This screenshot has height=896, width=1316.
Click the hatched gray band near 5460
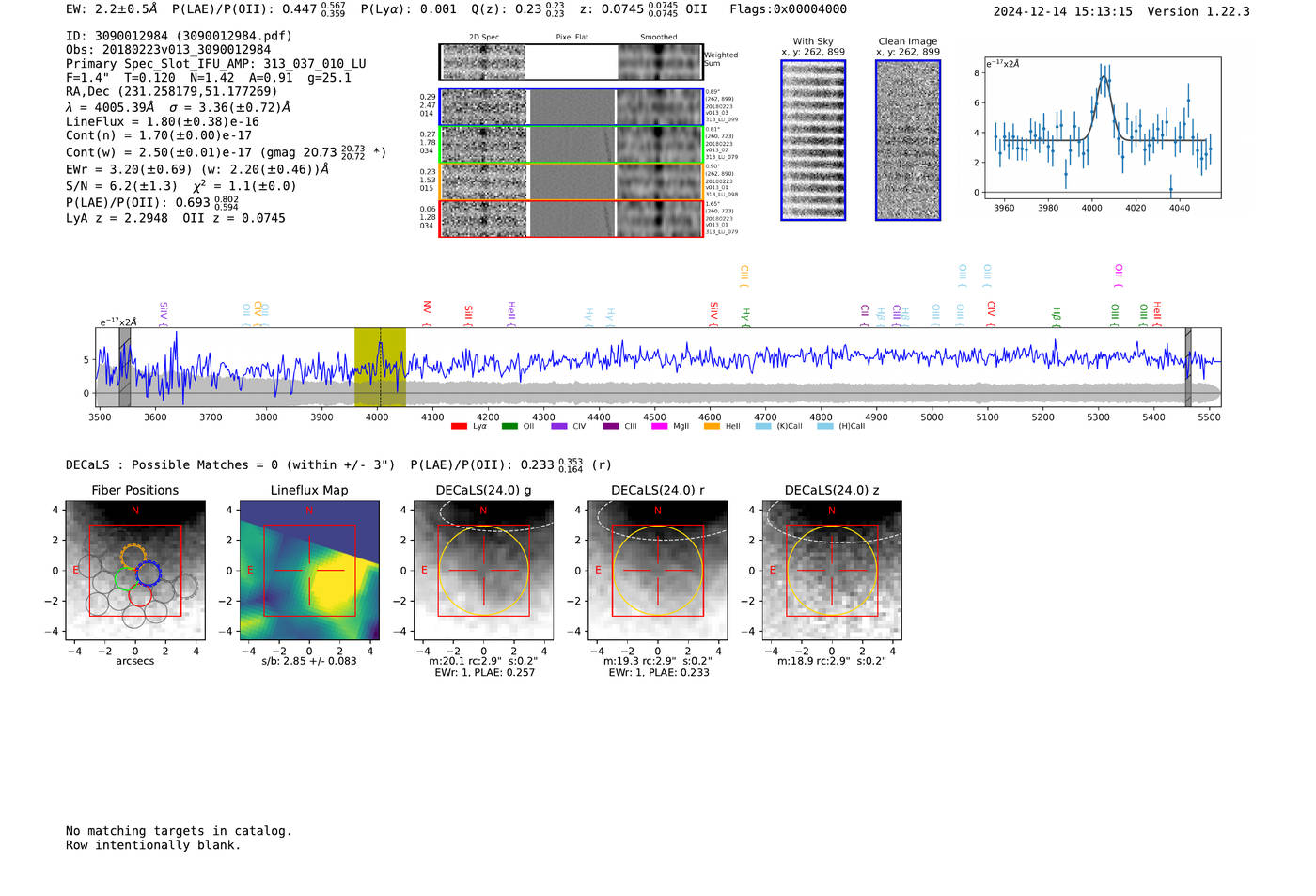pos(1188,368)
